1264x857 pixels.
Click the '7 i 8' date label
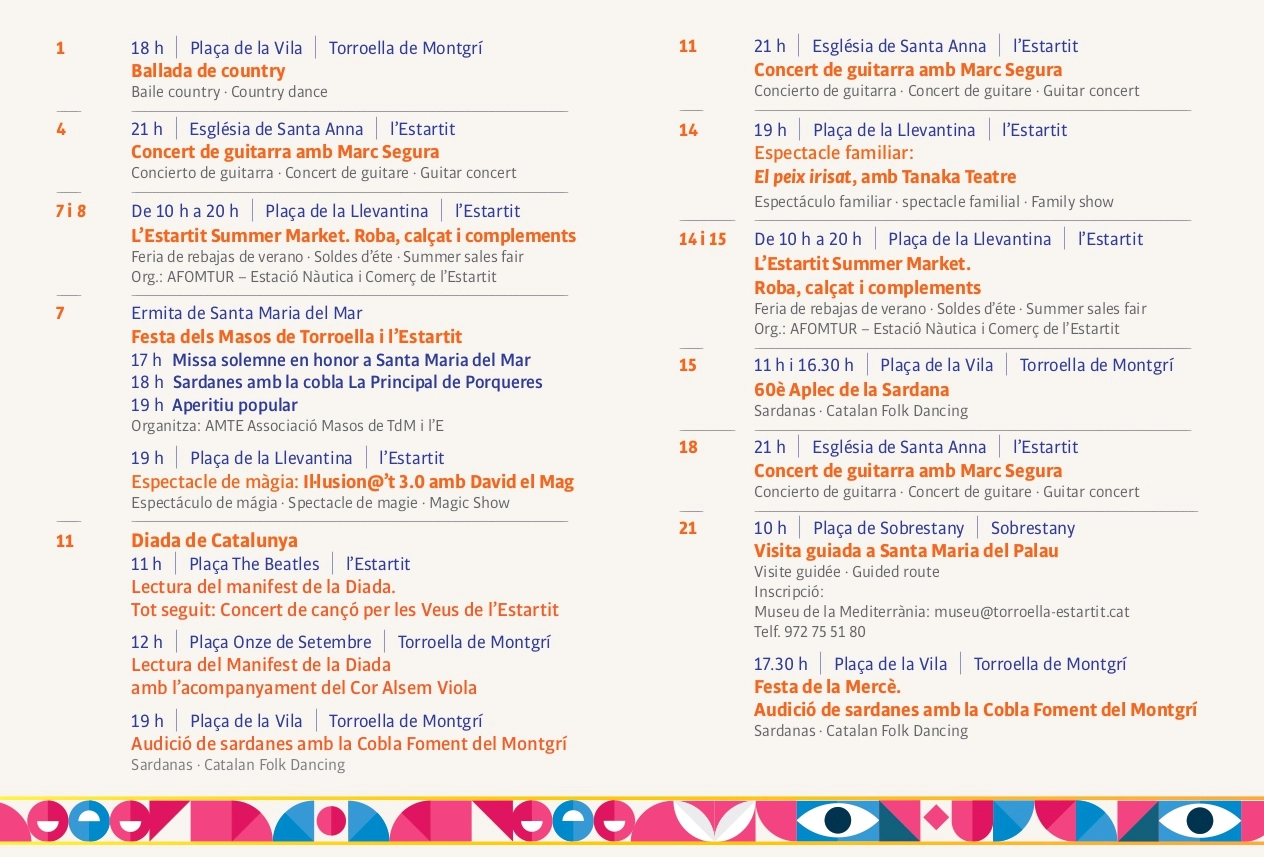click(x=71, y=211)
